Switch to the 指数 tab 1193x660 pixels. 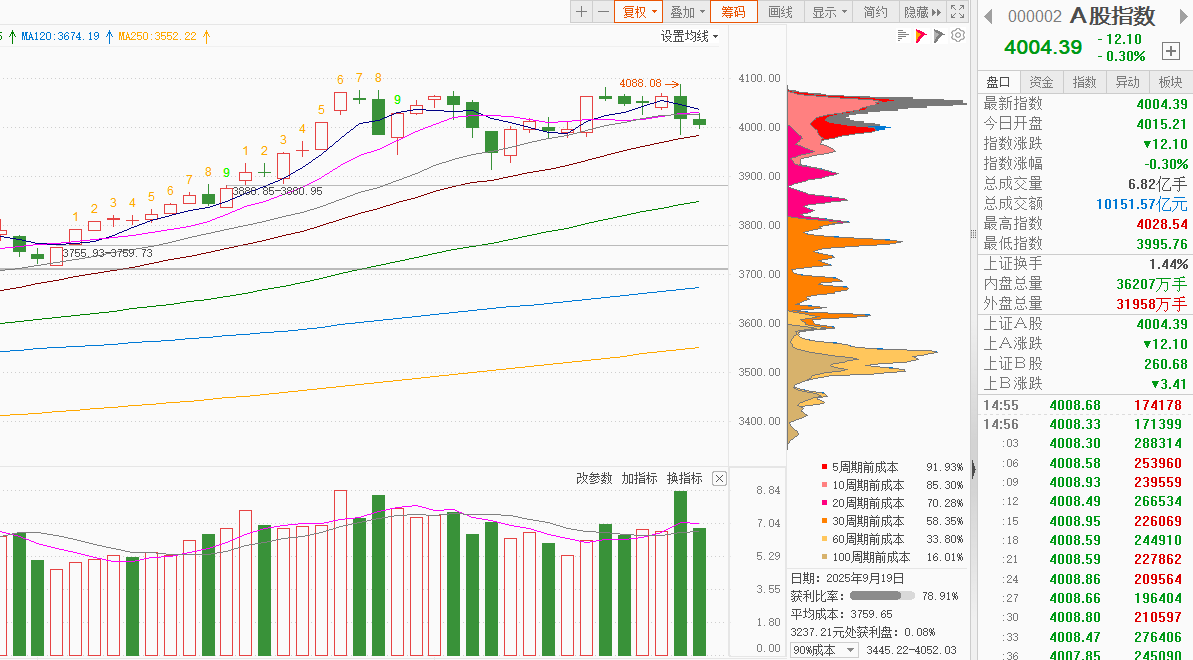(x=1084, y=82)
